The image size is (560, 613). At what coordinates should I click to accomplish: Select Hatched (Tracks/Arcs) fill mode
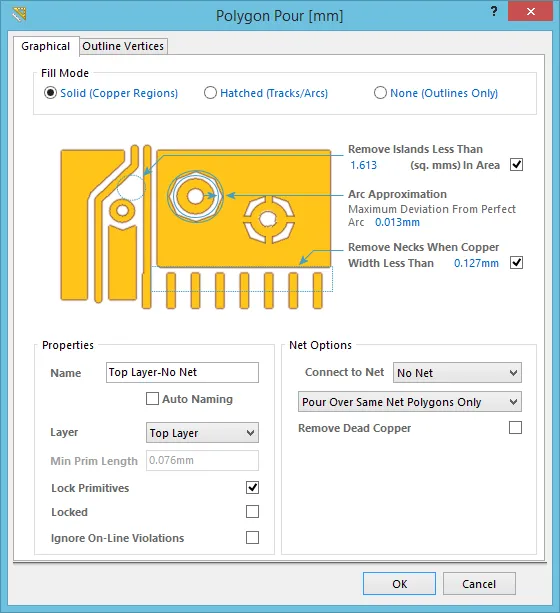point(210,93)
